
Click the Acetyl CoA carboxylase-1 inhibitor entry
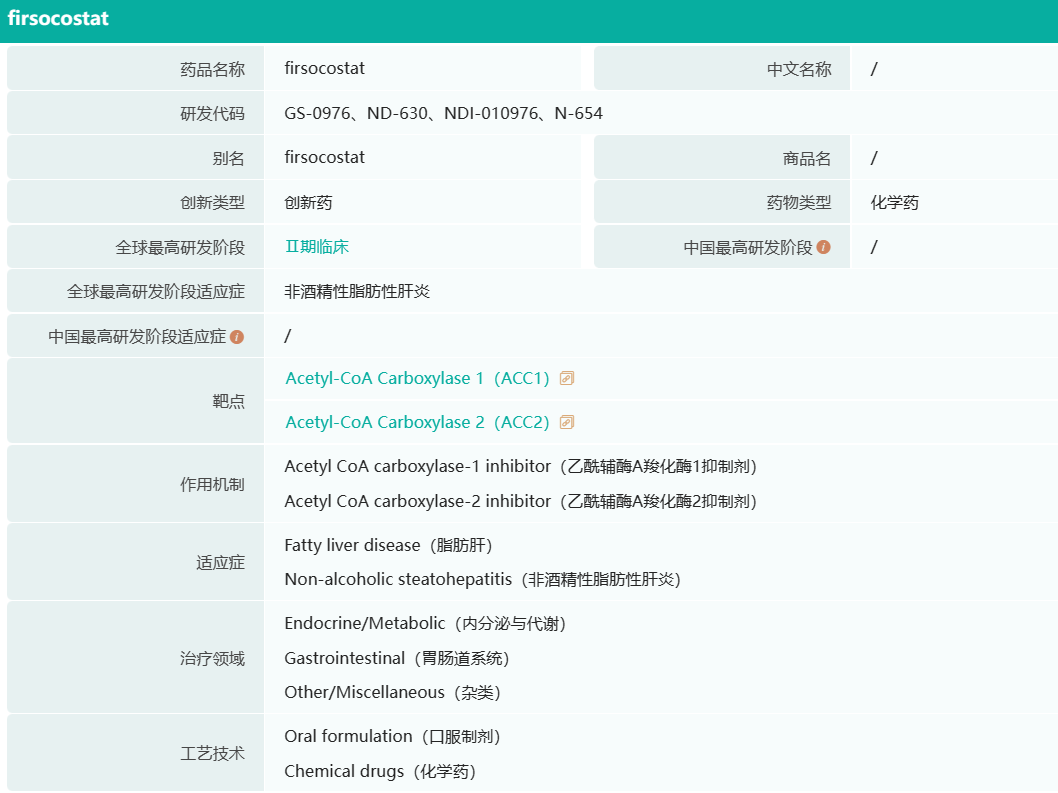click(520, 466)
